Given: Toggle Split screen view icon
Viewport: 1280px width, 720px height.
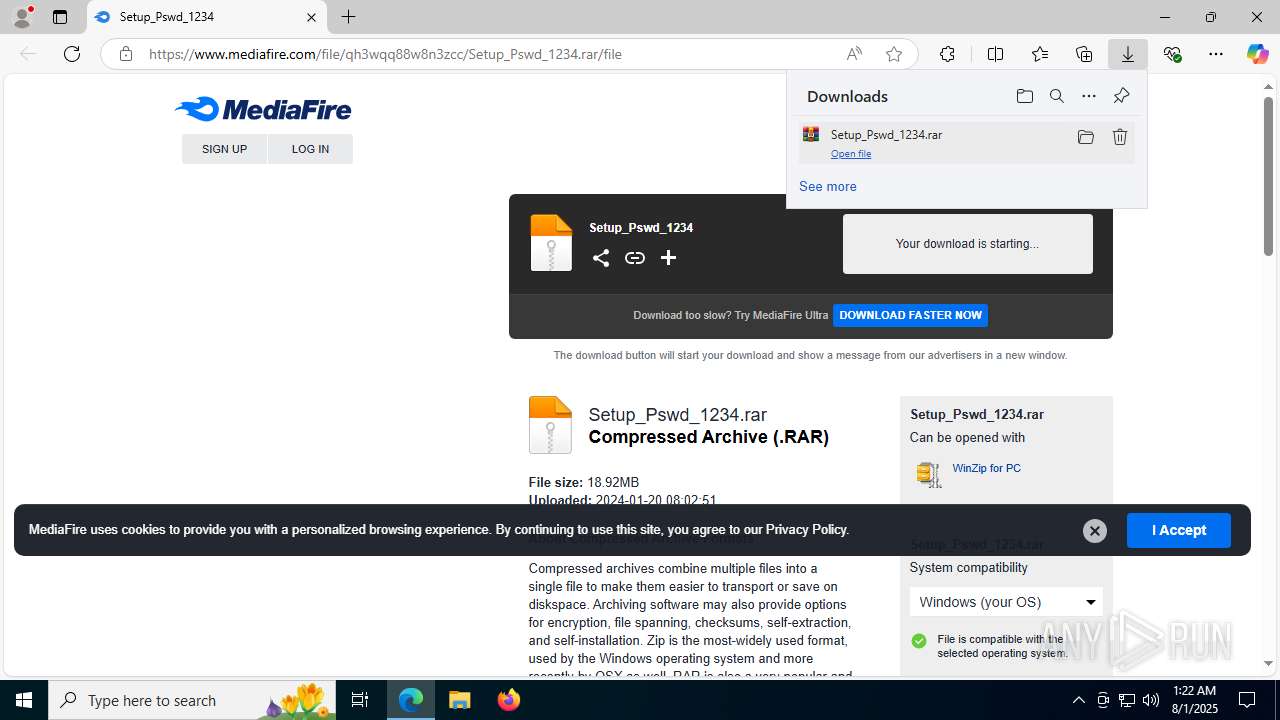Looking at the screenshot, I should (x=995, y=54).
